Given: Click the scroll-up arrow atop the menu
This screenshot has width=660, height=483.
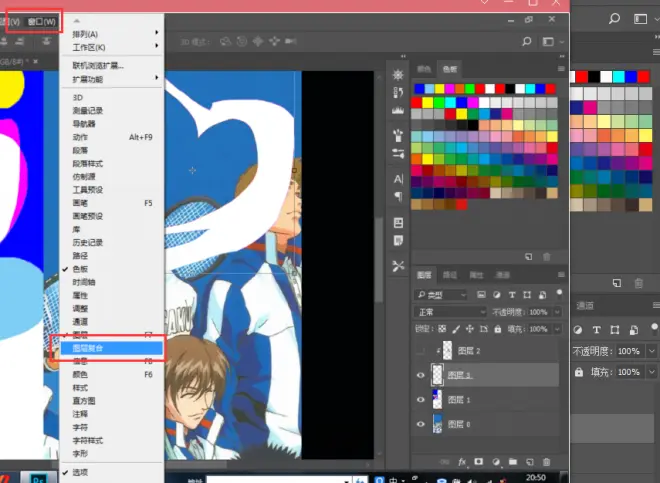Looking at the screenshot, I should (x=76, y=20).
